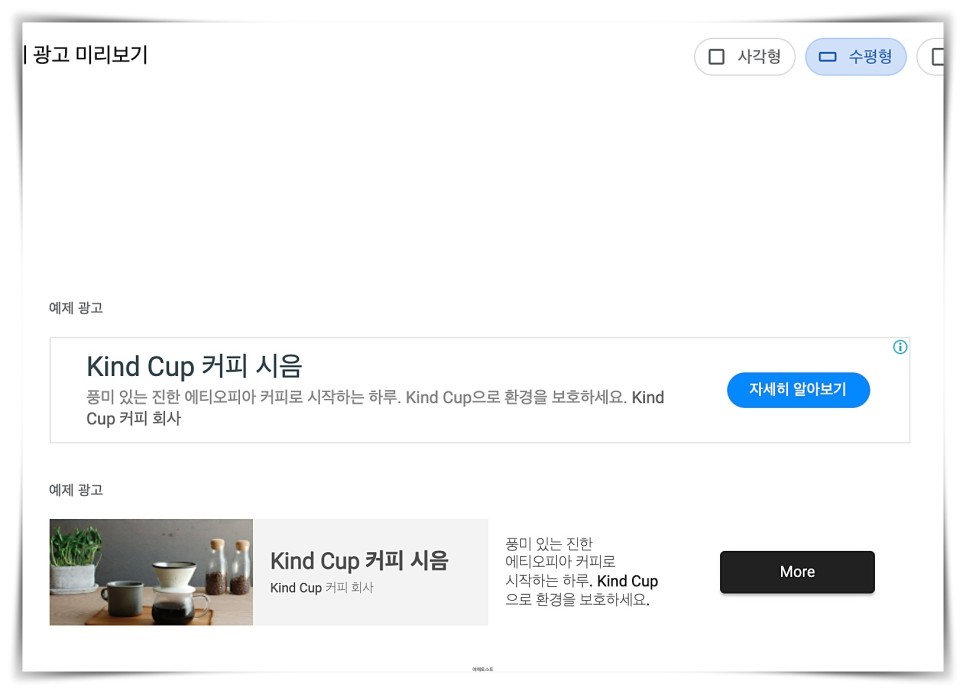Screen dimensions: 966x694
Task: Click Kind Cup 커피 회사 business name in second ad
Action: [x=322, y=587]
